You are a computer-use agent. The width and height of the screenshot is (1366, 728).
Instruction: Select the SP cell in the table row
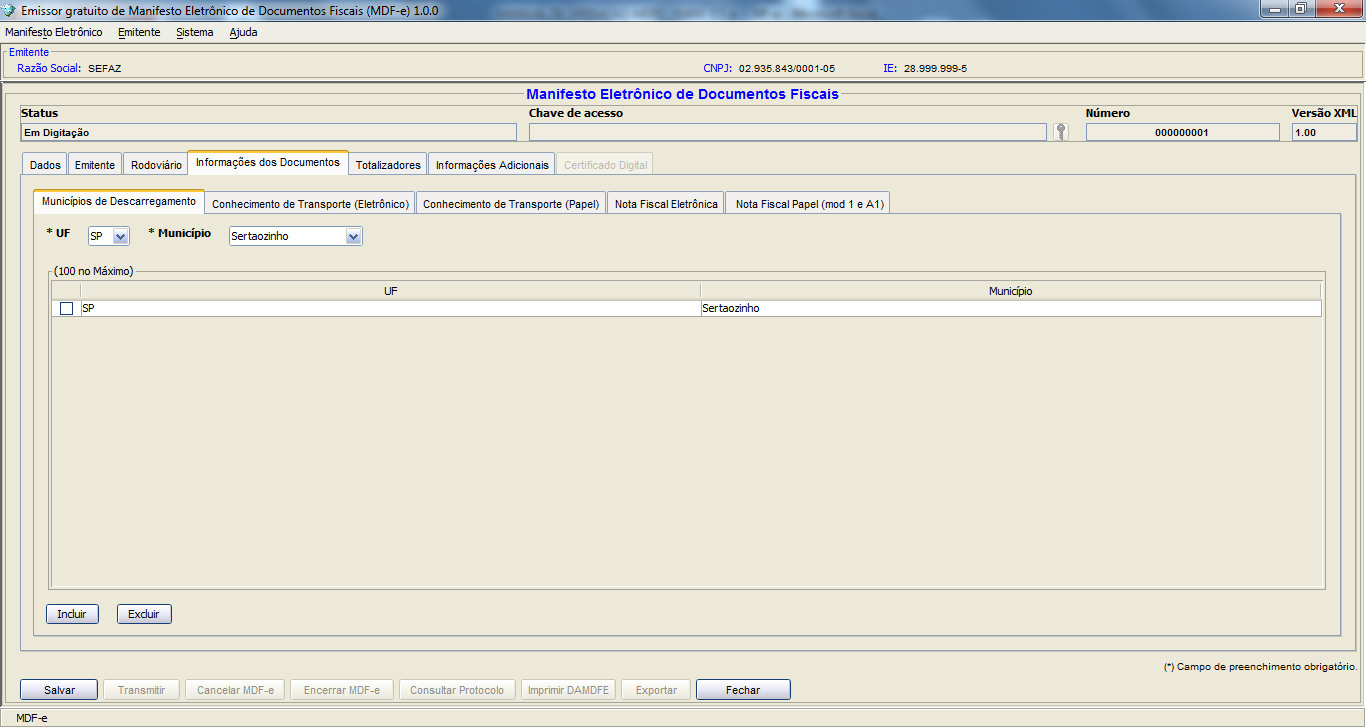pyautogui.click(x=390, y=309)
